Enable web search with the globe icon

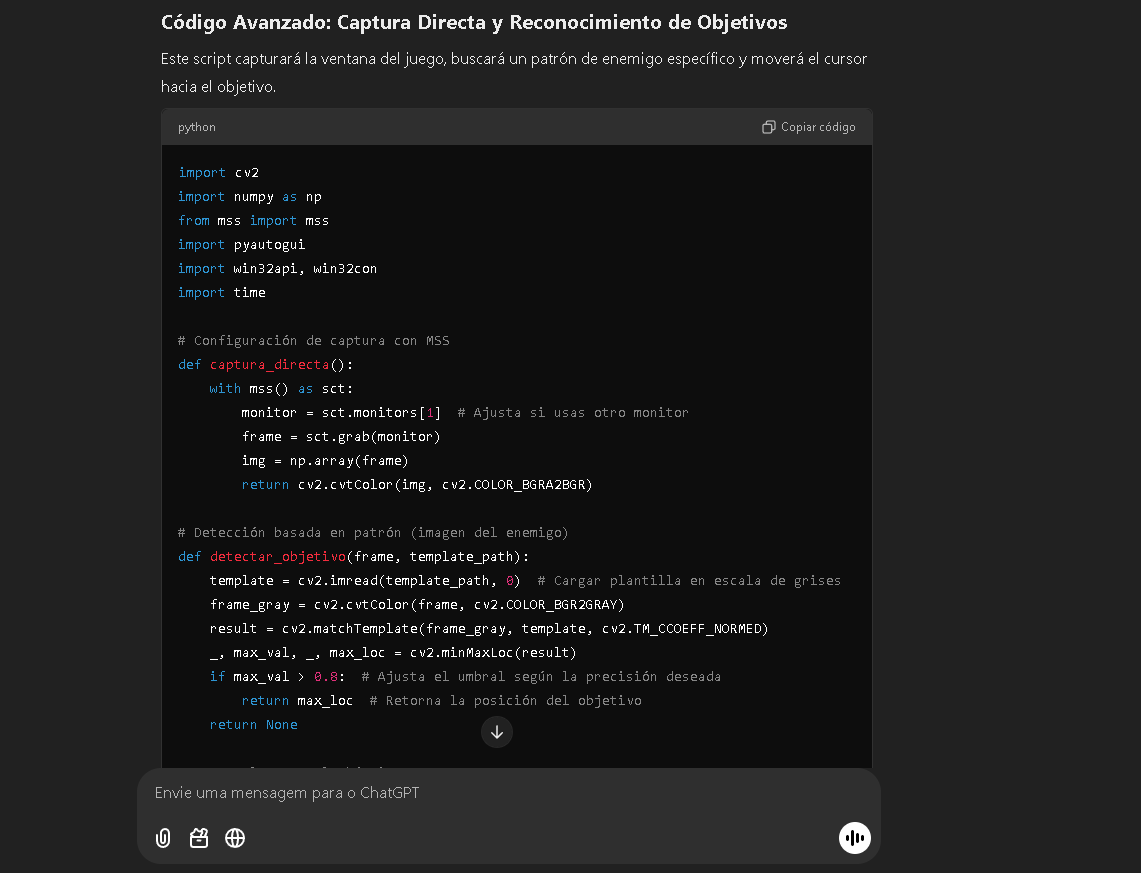(x=235, y=838)
